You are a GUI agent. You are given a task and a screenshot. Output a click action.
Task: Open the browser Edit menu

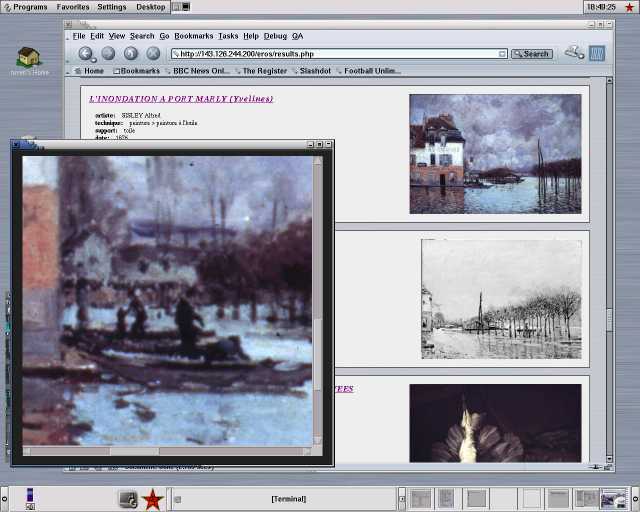tap(97, 36)
